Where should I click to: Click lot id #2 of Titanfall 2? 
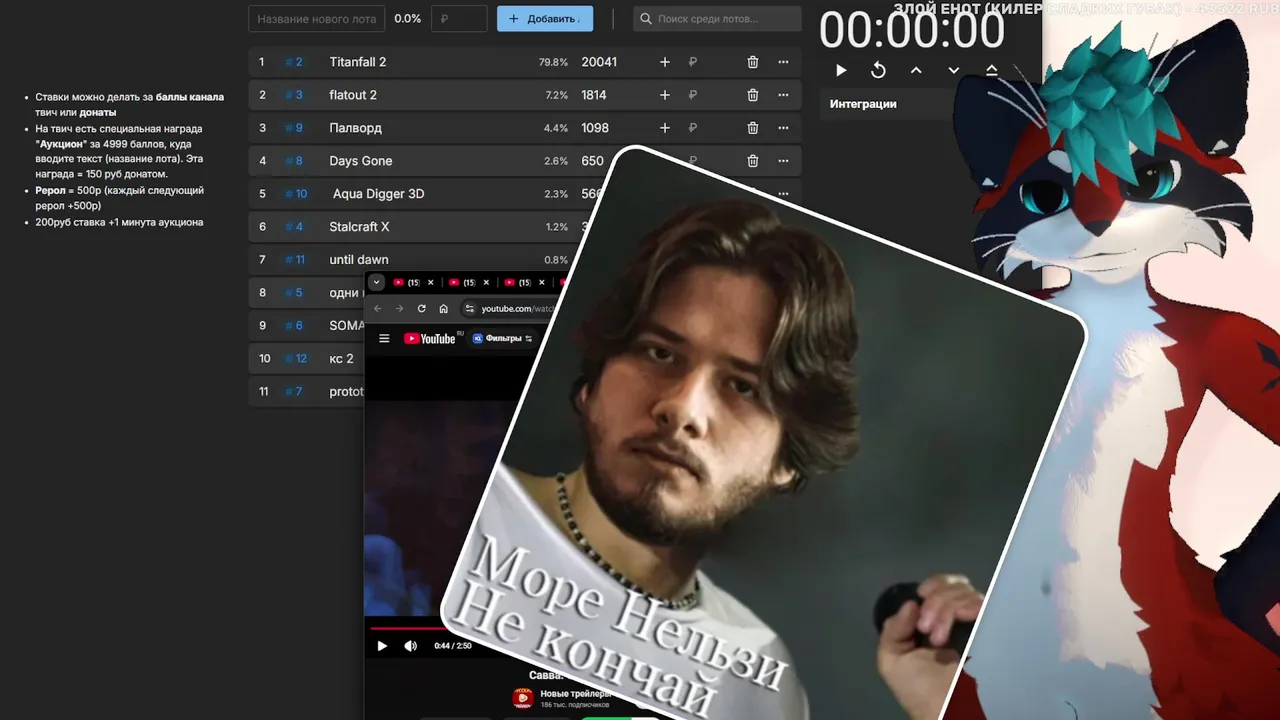pyautogui.click(x=293, y=62)
